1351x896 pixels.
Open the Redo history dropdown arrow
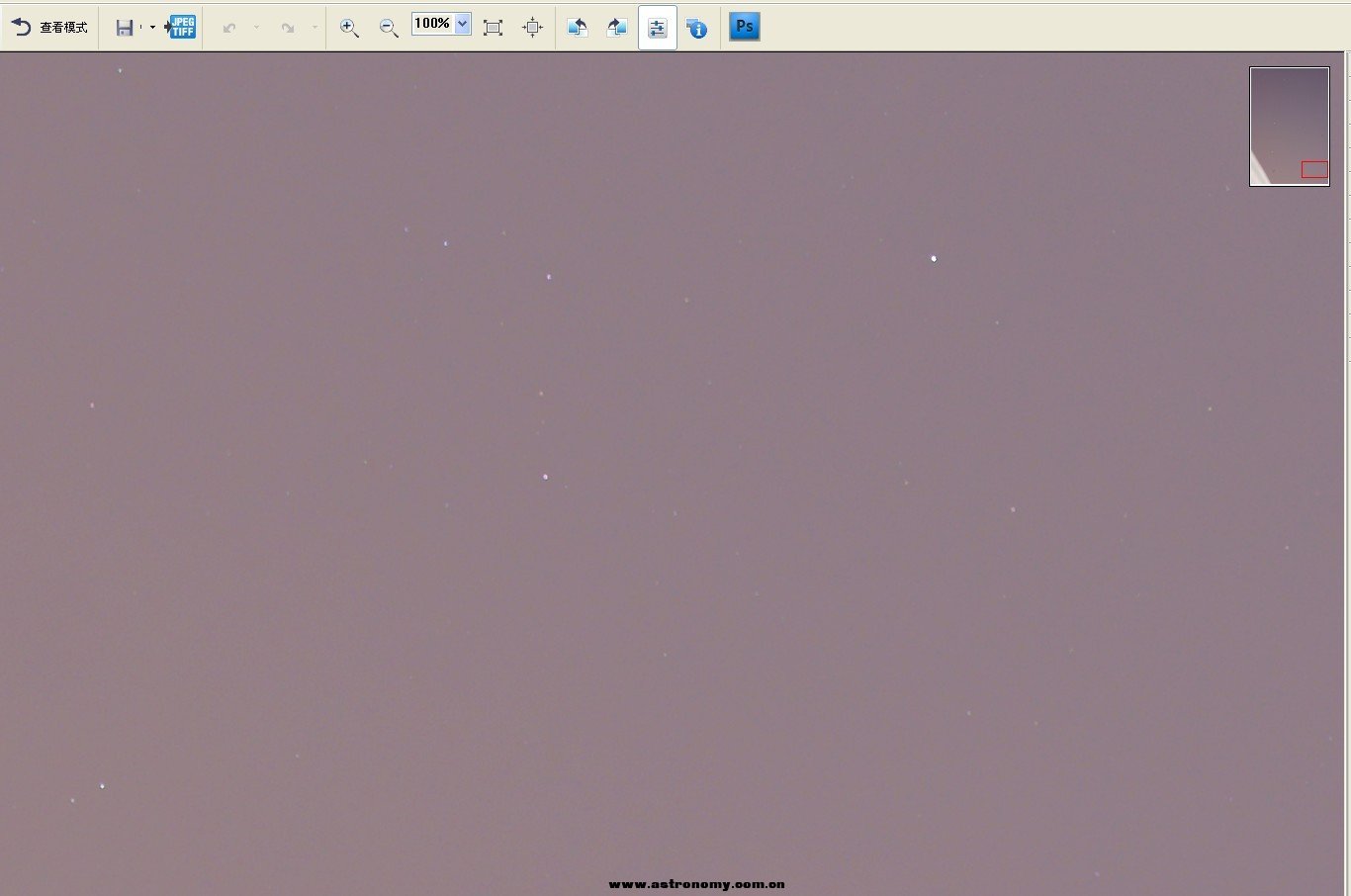(315, 28)
